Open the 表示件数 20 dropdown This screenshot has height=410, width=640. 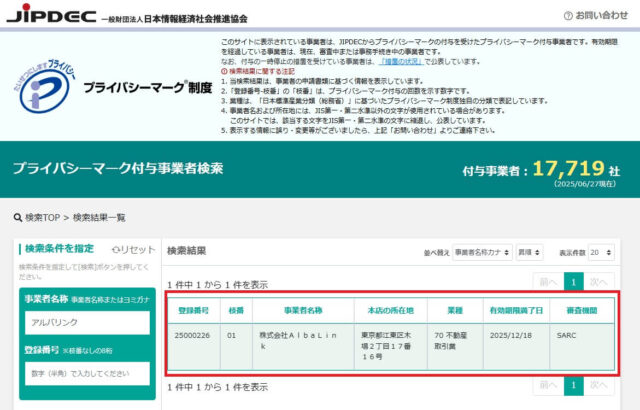coord(601,253)
